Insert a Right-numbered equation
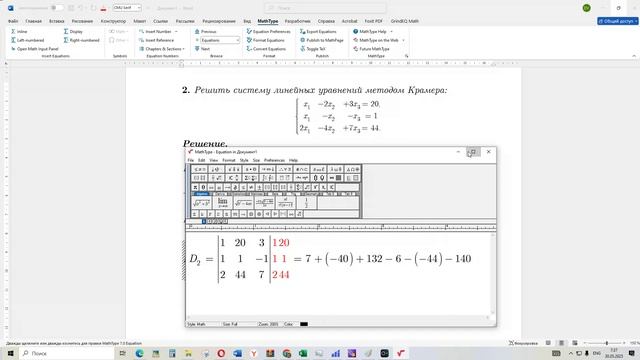Image resolution: width=640 pixels, height=360 pixels. click(82, 40)
